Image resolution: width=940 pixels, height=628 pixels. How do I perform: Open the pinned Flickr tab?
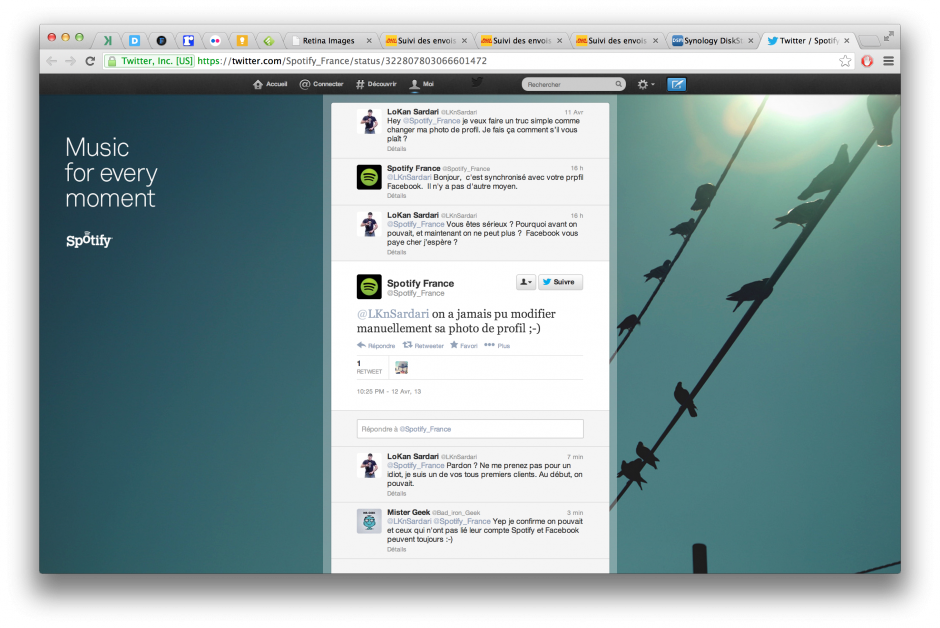(215, 41)
